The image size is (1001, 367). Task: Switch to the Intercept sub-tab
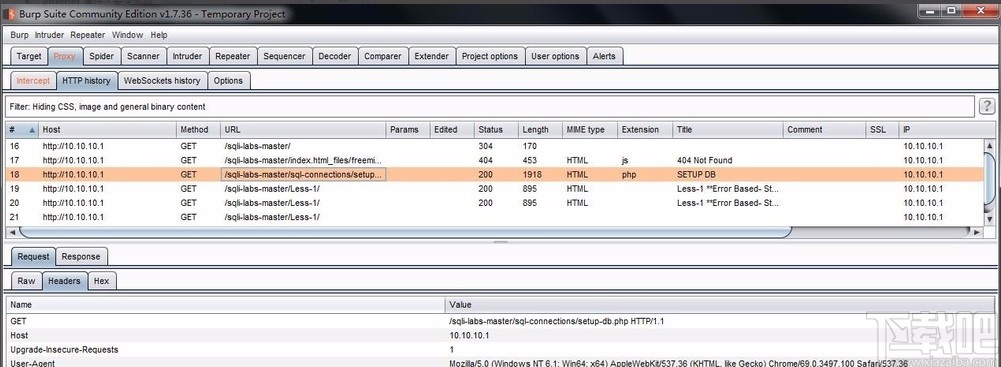pos(33,80)
